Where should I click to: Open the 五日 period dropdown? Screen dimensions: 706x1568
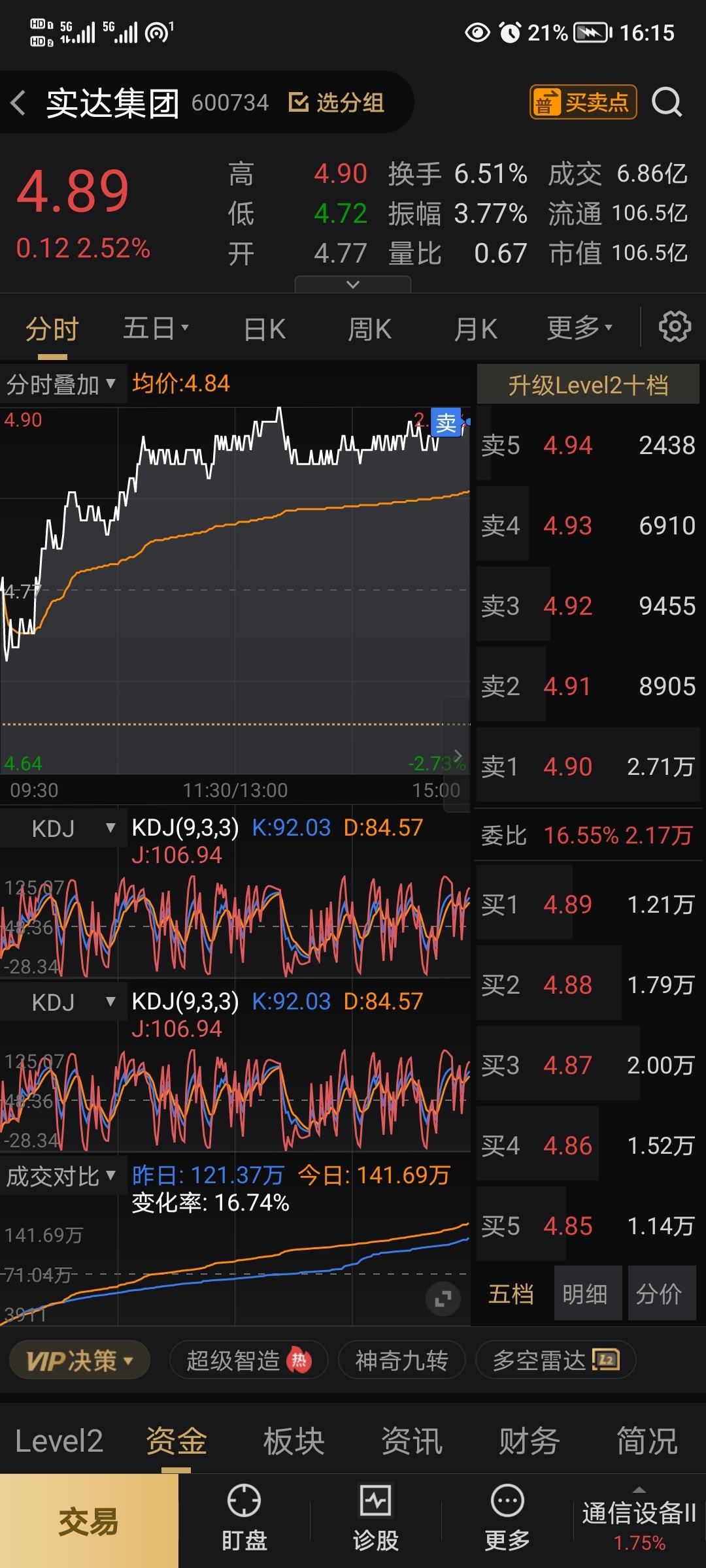[x=156, y=328]
